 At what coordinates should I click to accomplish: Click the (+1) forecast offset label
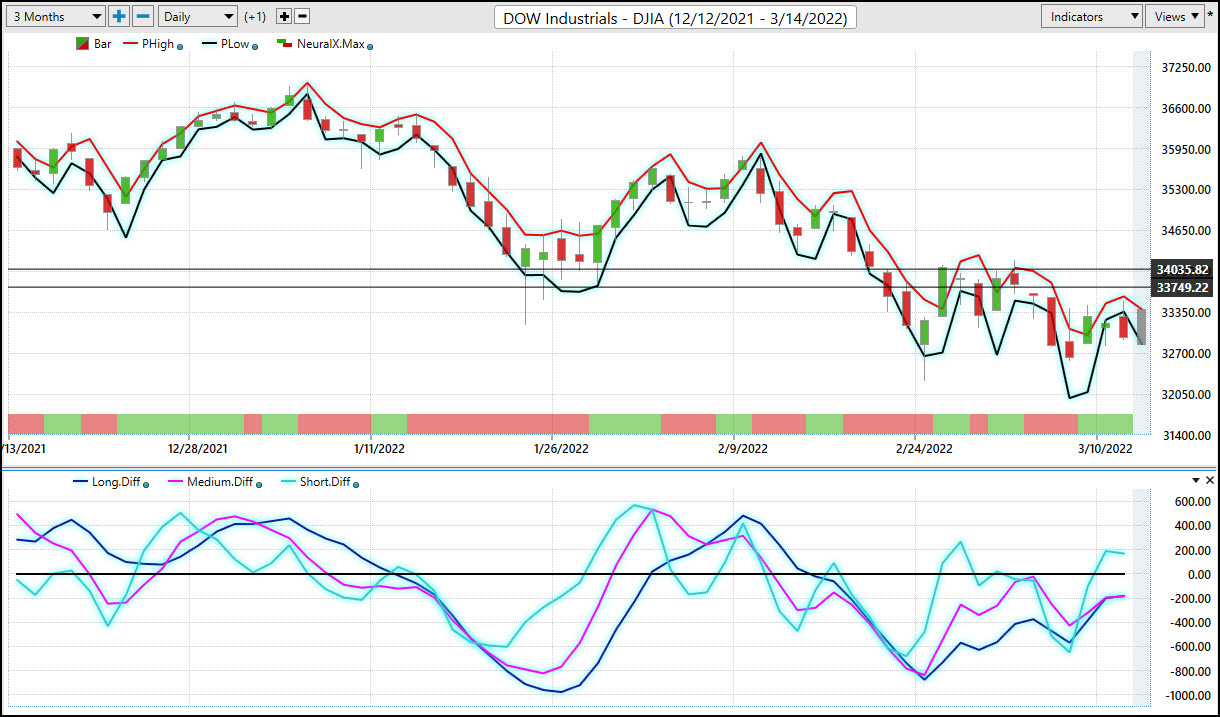(255, 17)
